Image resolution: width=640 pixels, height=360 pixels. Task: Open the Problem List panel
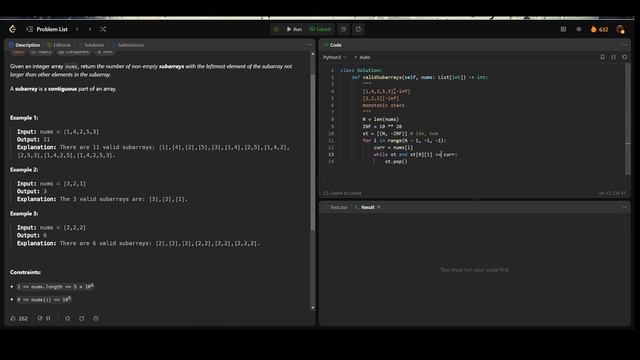click(47, 29)
